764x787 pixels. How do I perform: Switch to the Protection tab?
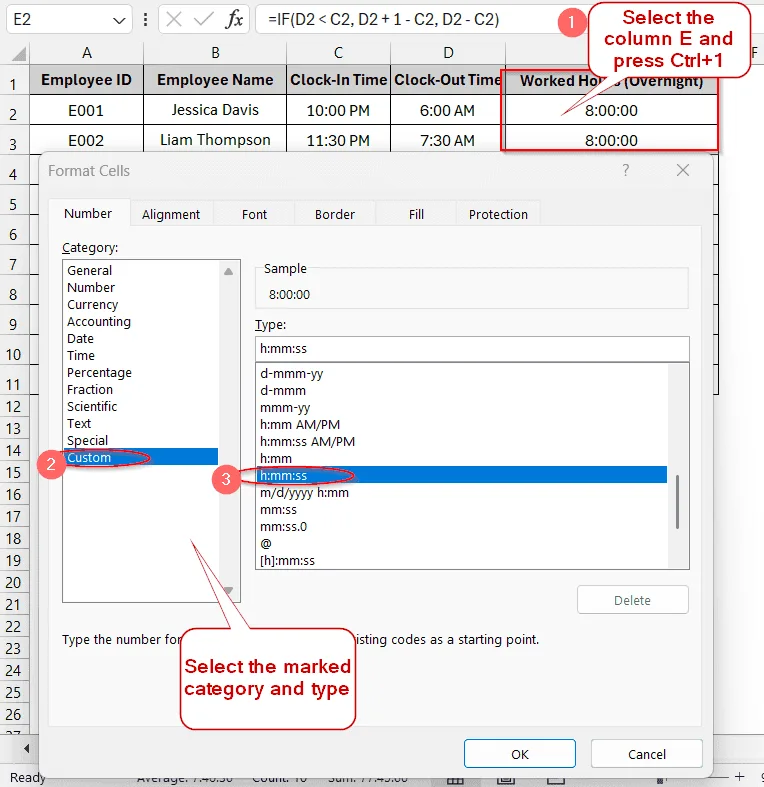click(x=498, y=214)
